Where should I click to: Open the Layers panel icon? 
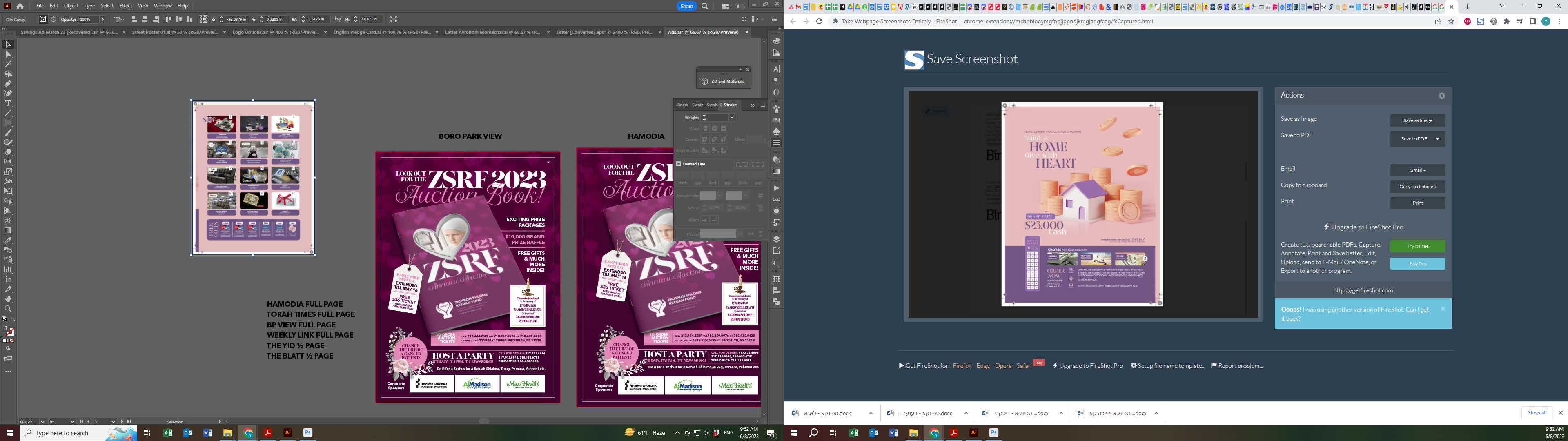click(x=776, y=239)
